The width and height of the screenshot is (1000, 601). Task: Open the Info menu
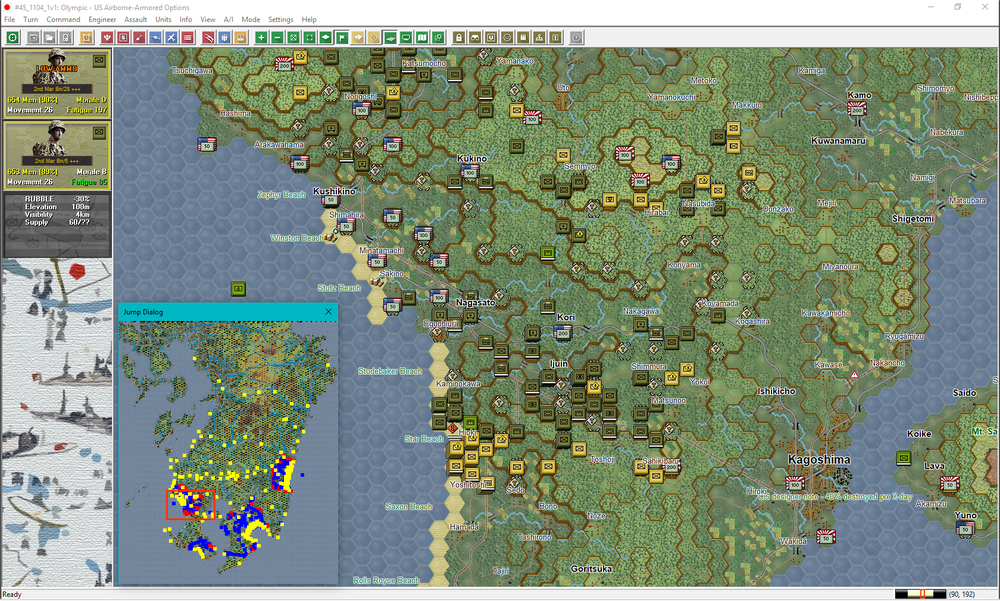point(186,20)
